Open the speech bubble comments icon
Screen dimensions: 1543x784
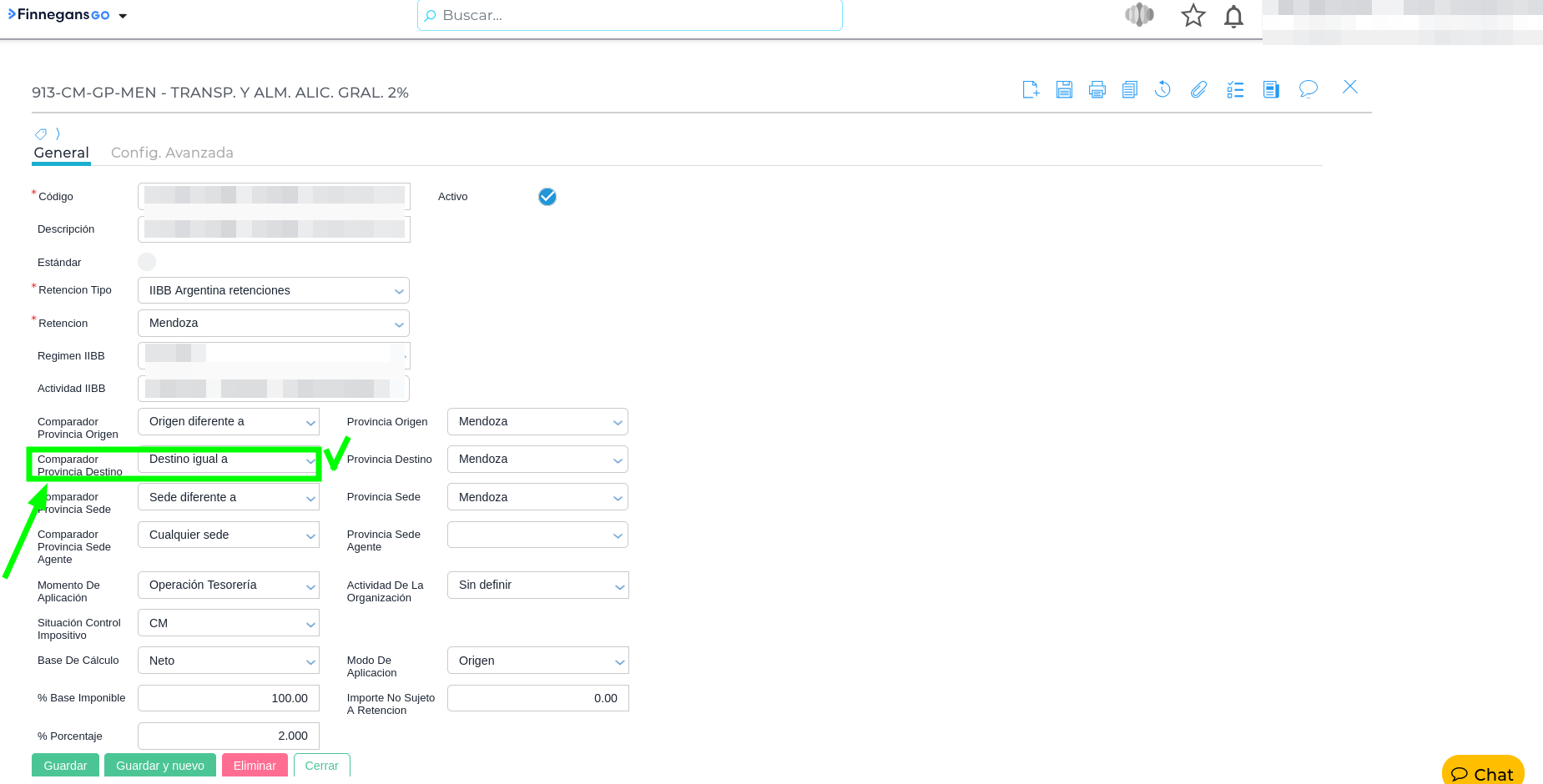pyautogui.click(x=1308, y=89)
